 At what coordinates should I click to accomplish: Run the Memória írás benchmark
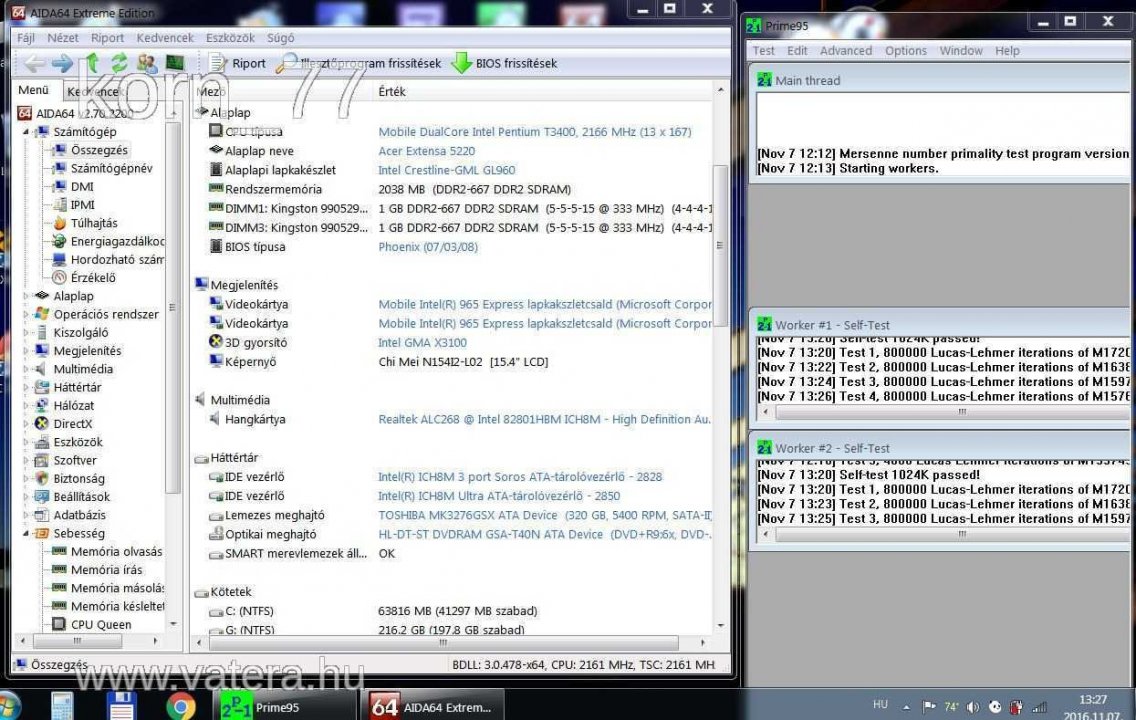point(106,570)
